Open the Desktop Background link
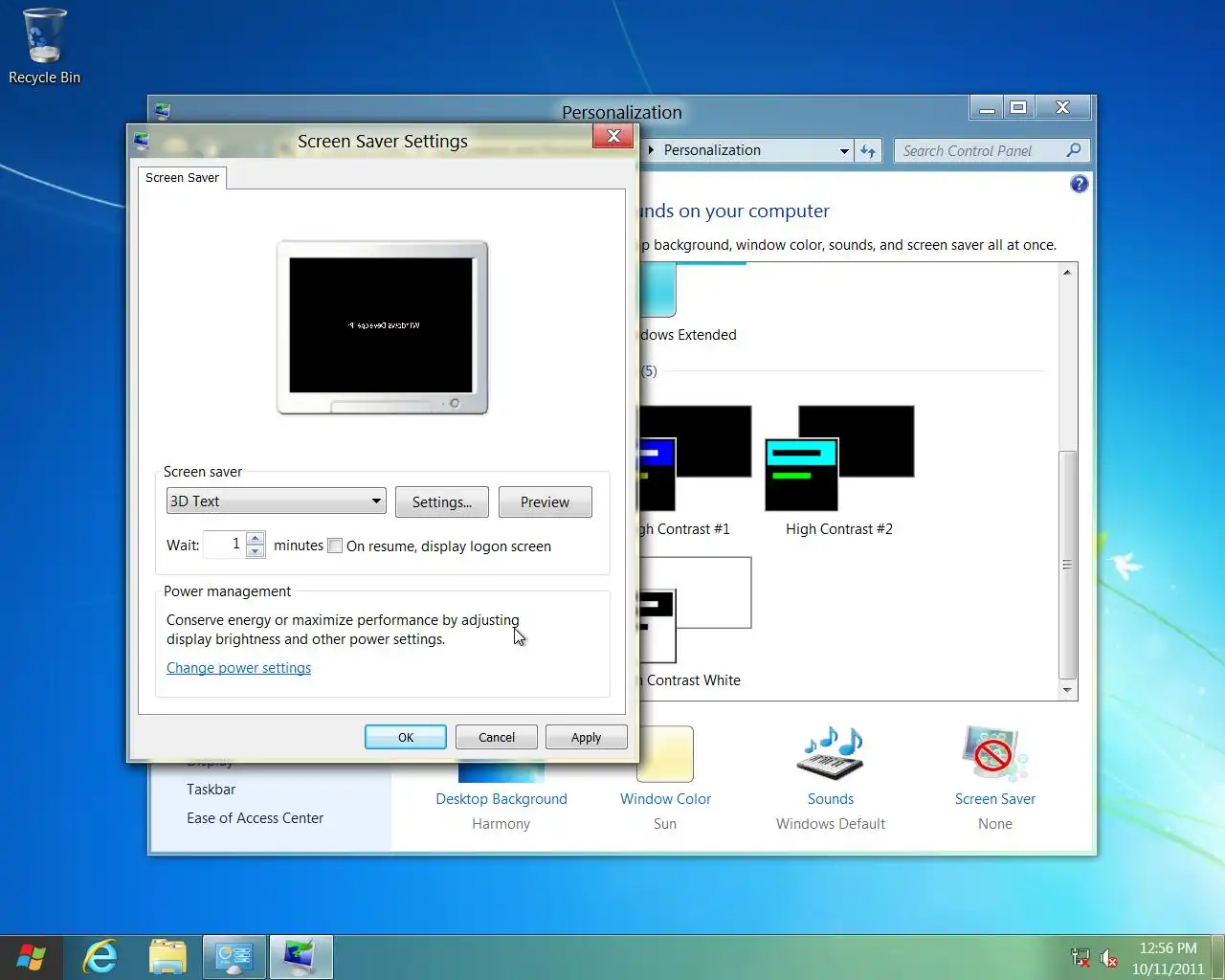Image resolution: width=1225 pixels, height=980 pixels. pyautogui.click(x=501, y=799)
